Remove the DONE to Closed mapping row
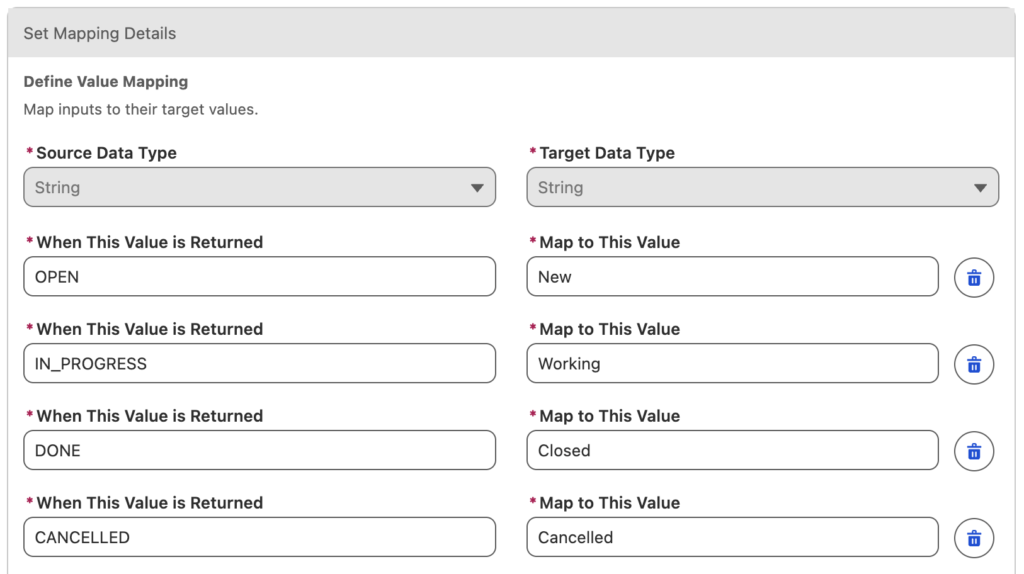 (x=974, y=451)
